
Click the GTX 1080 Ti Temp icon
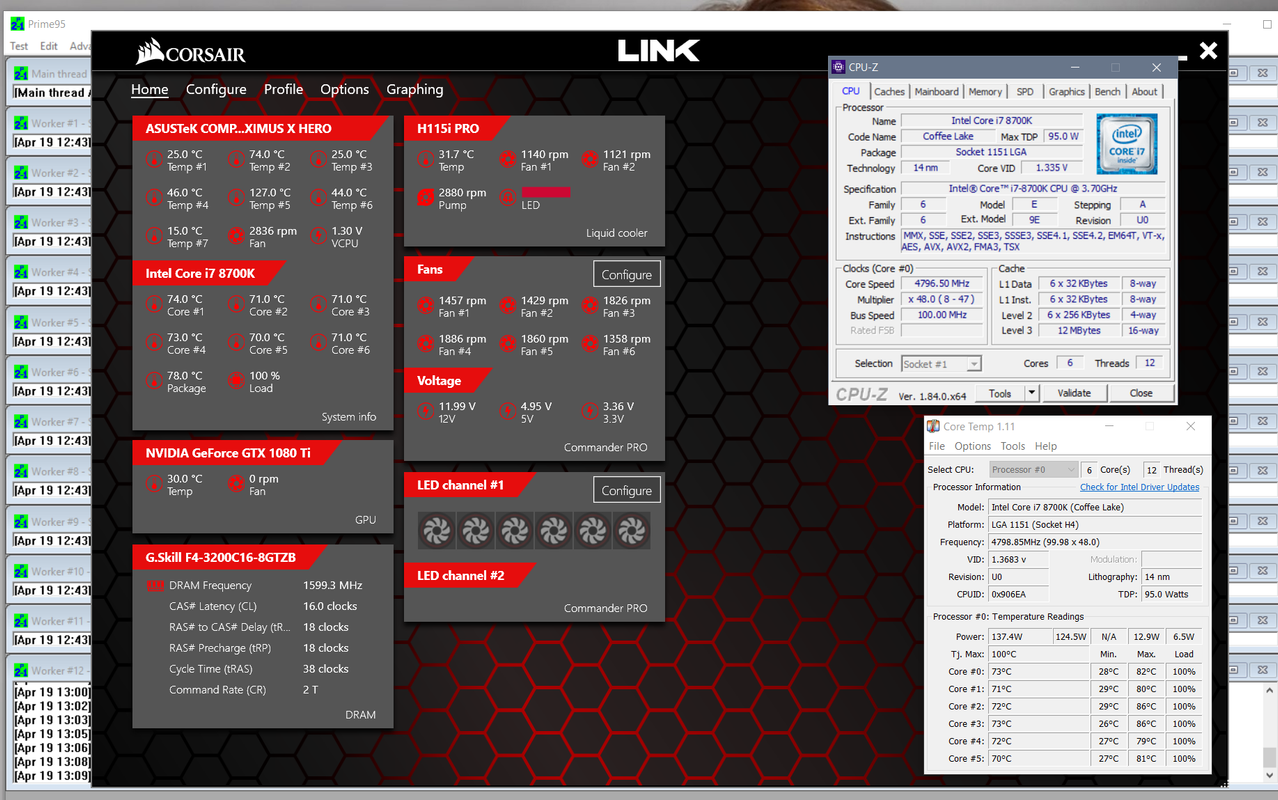coord(154,484)
